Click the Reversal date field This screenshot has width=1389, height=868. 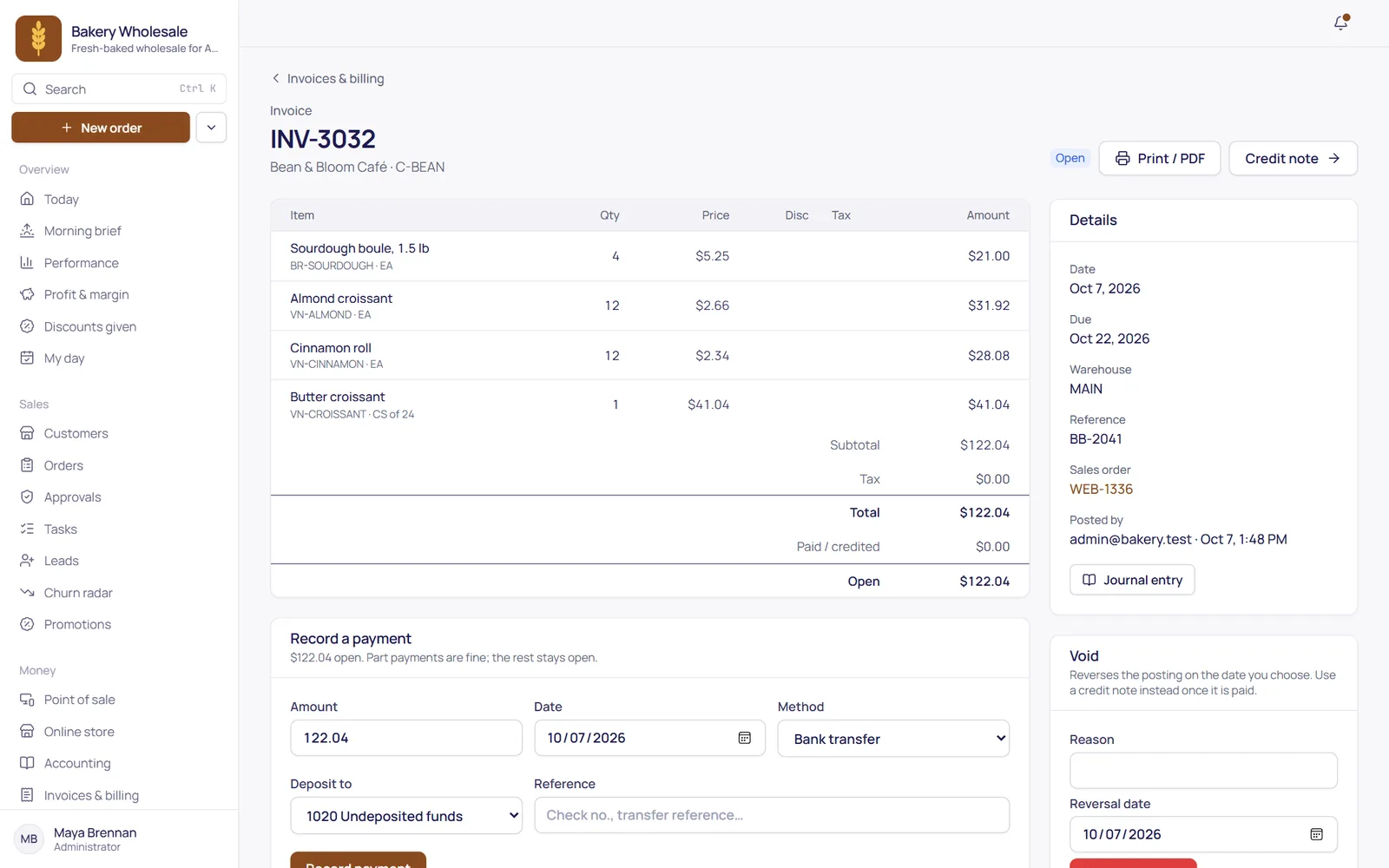pos(1203,834)
